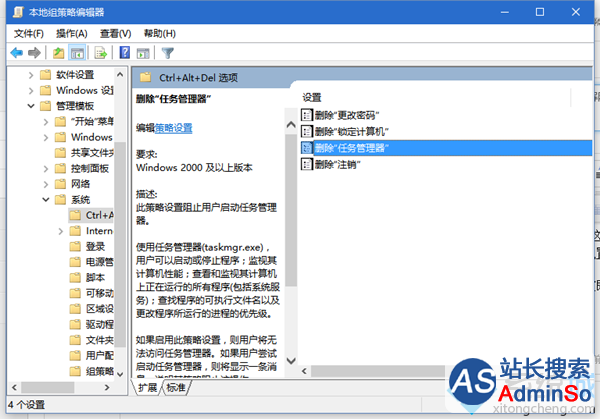Image resolution: width=600 pixels, height=419 pixels.
Task: Click the folder icon of 控制面板
Action: (x=60, y=168)
